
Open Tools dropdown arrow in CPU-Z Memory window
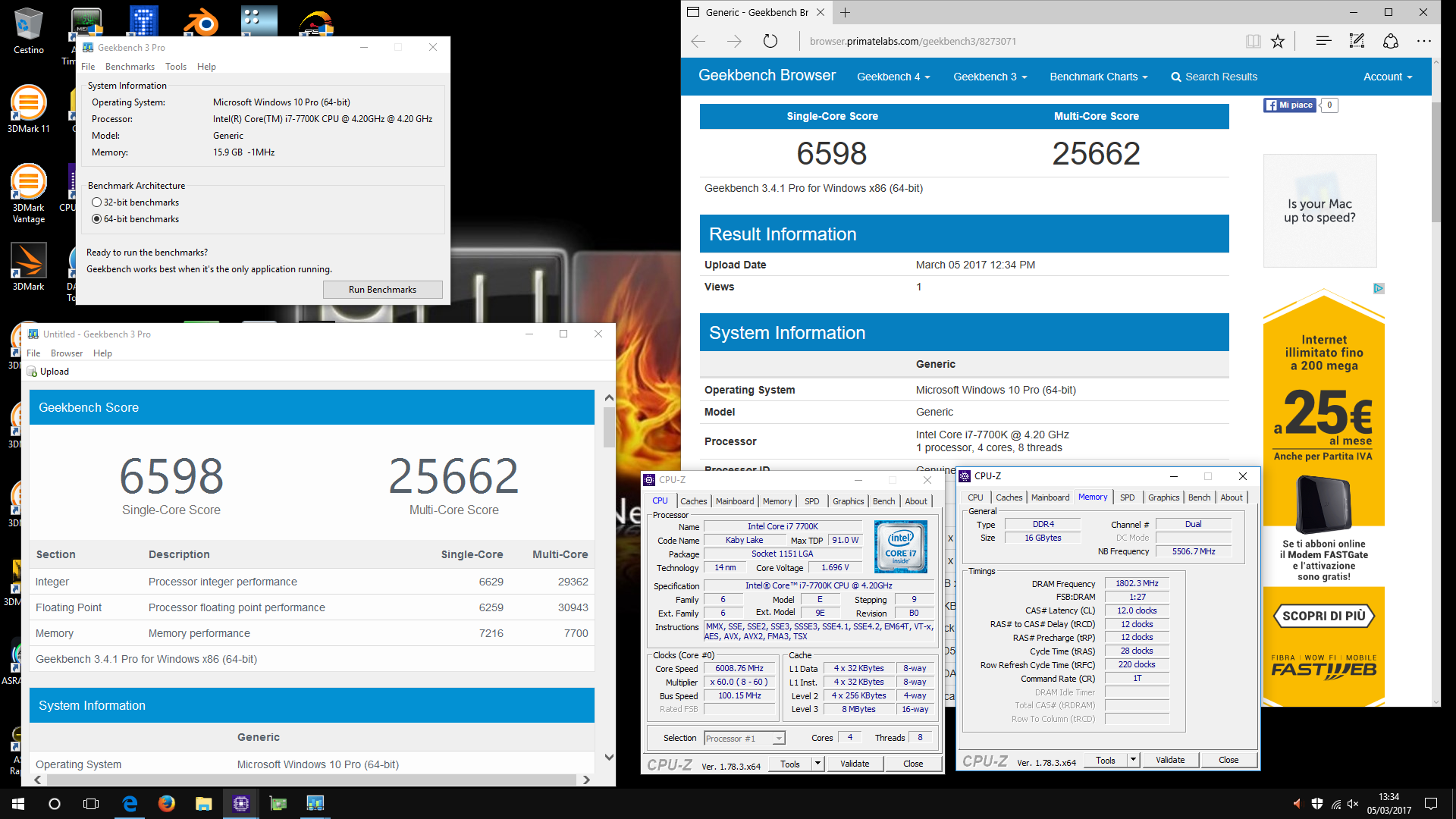(x=1133, y=760)
